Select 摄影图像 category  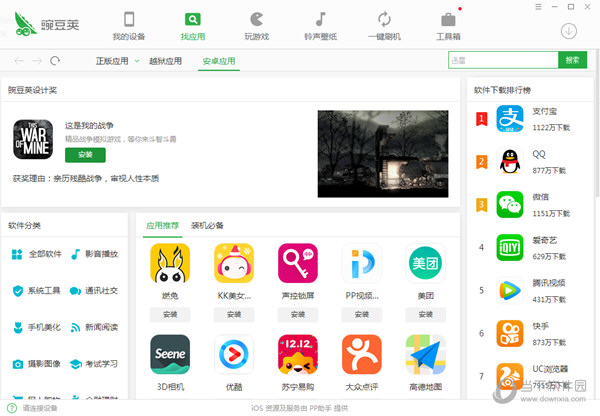37,364
